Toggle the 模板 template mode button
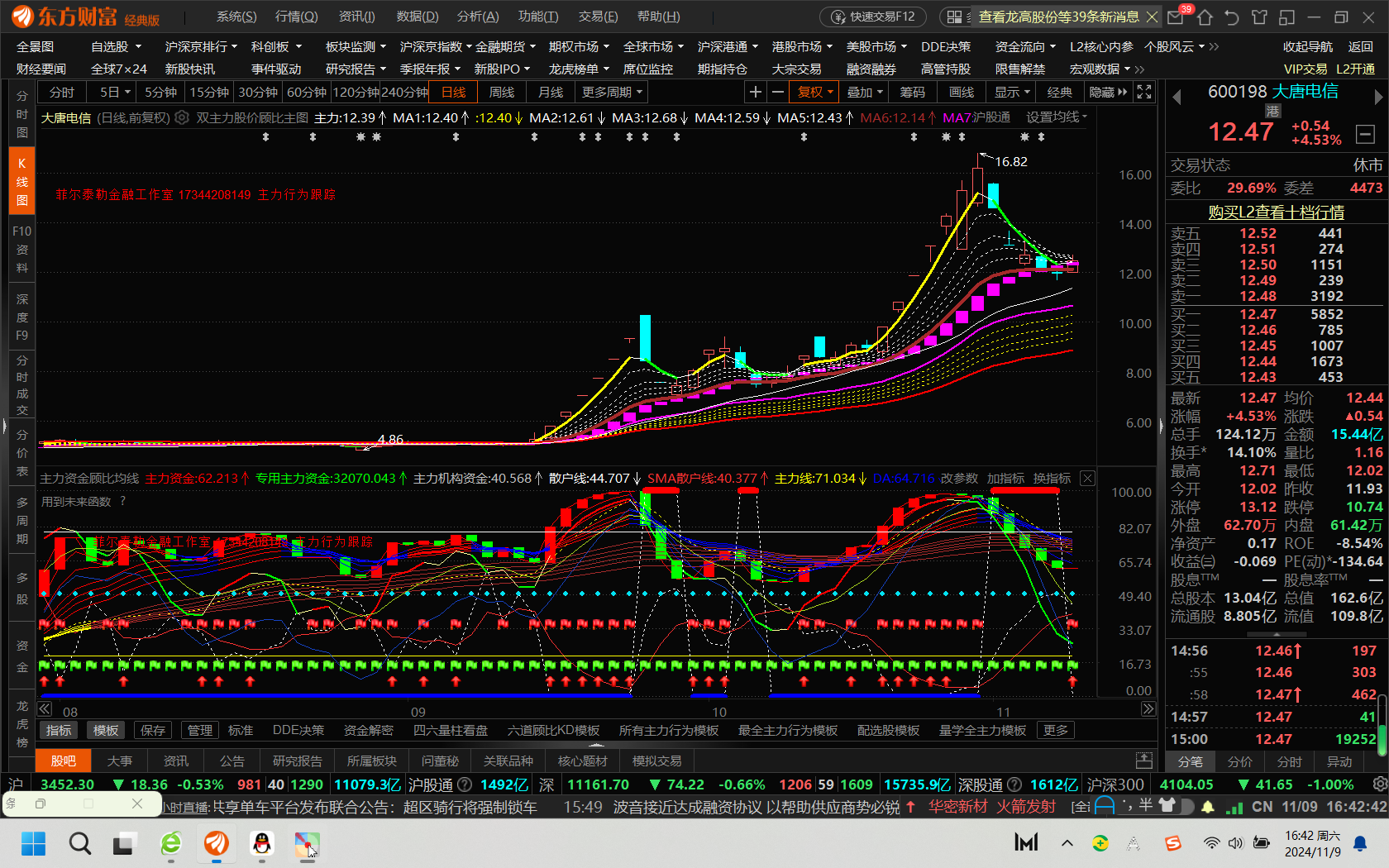1389x868 pixels. pyautogui.click(x=106, y=730)
